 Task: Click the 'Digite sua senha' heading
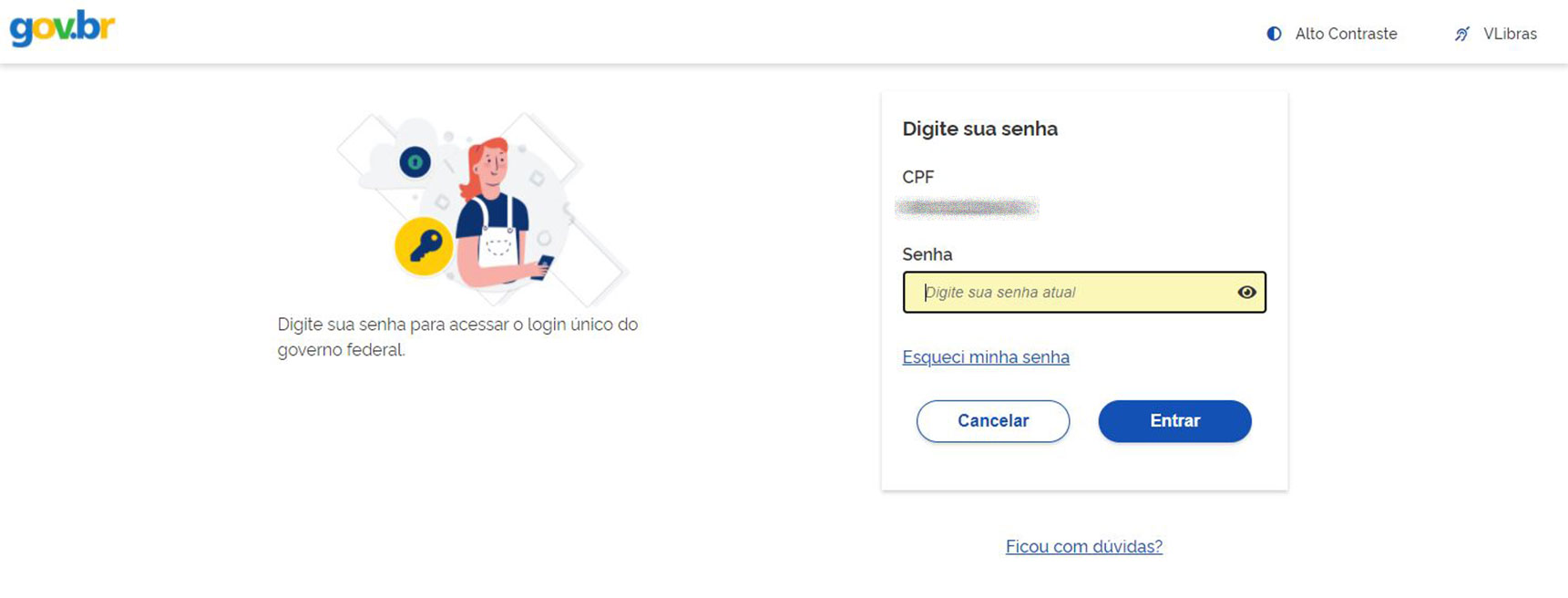click(979, 129)
